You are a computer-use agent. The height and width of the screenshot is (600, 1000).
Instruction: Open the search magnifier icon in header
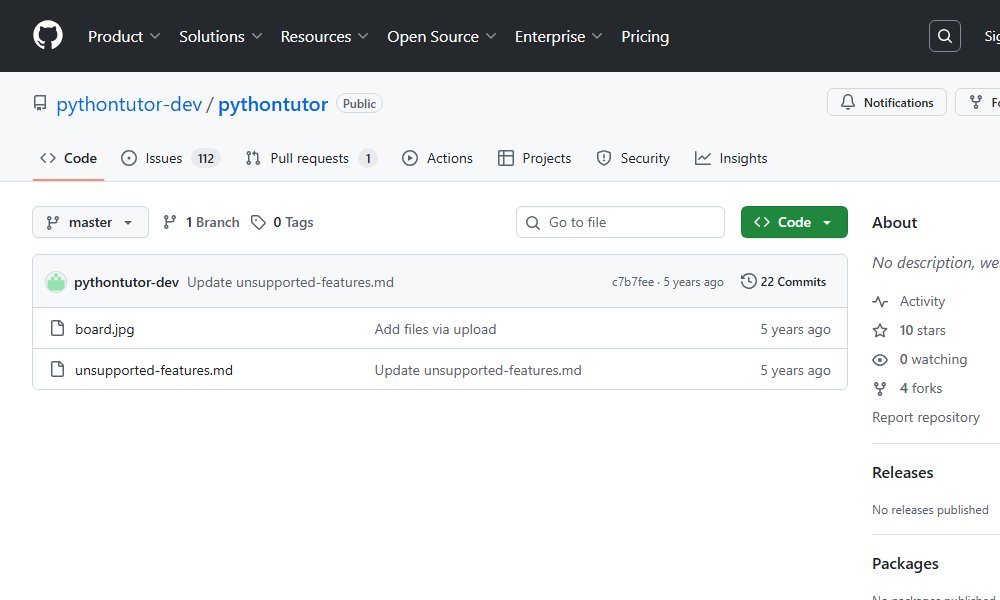point(945,36)
